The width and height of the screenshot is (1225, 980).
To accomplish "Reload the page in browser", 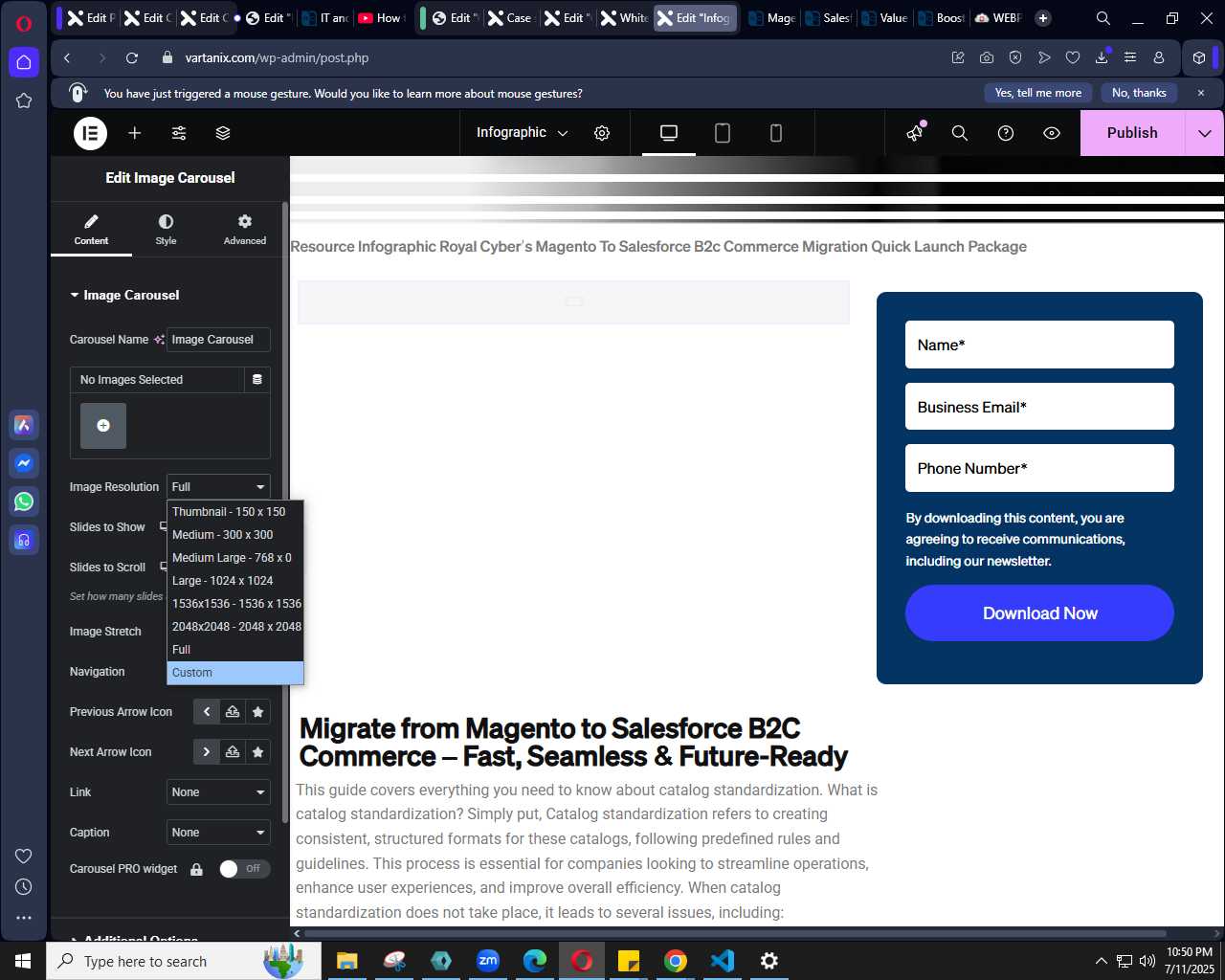I will (132, 57).
